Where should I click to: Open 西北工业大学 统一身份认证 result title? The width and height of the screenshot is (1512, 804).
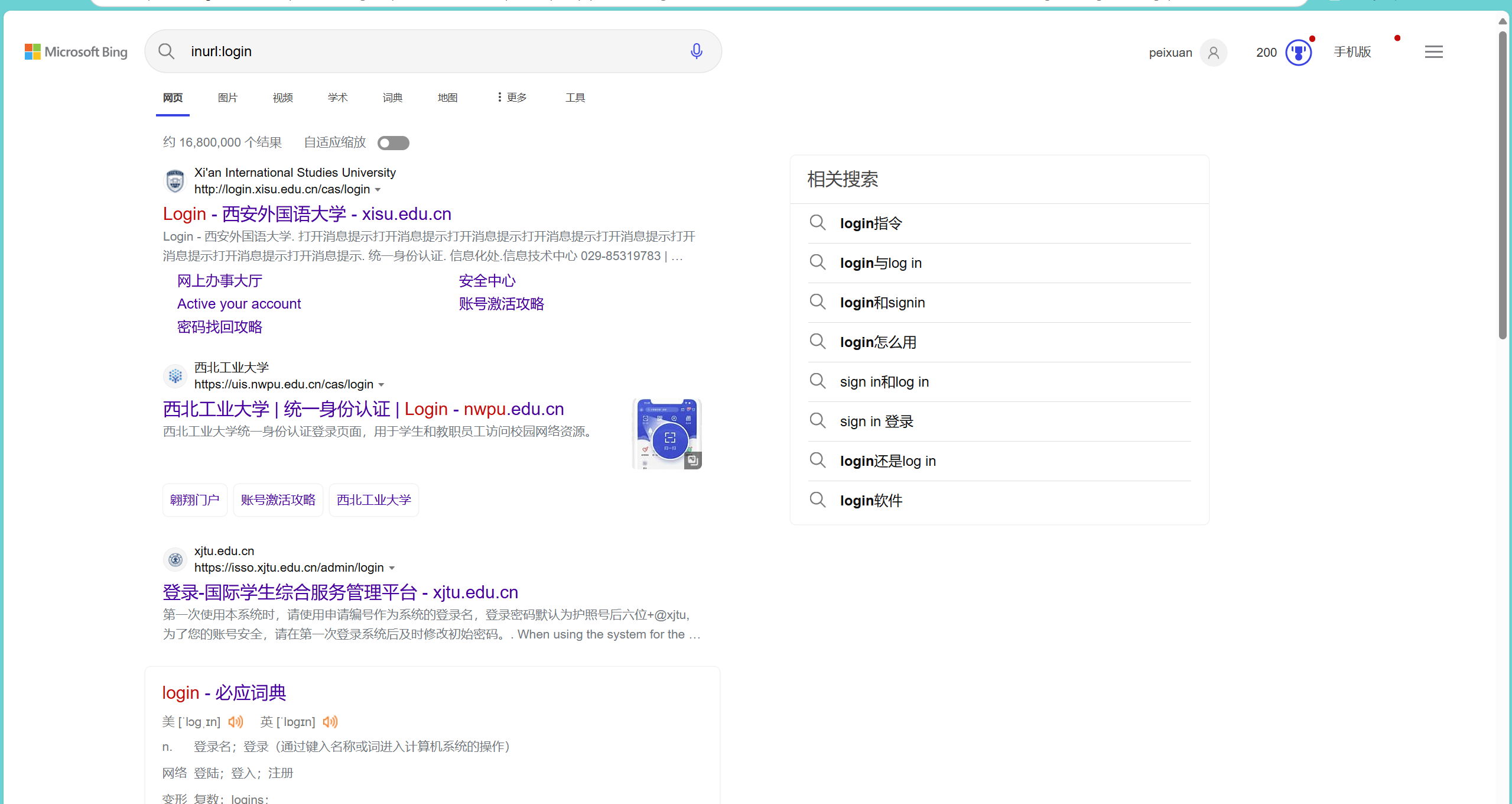pos(363,409)
